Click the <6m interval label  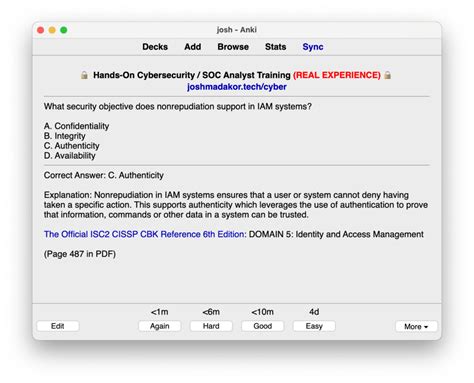(x=211, y=312)
